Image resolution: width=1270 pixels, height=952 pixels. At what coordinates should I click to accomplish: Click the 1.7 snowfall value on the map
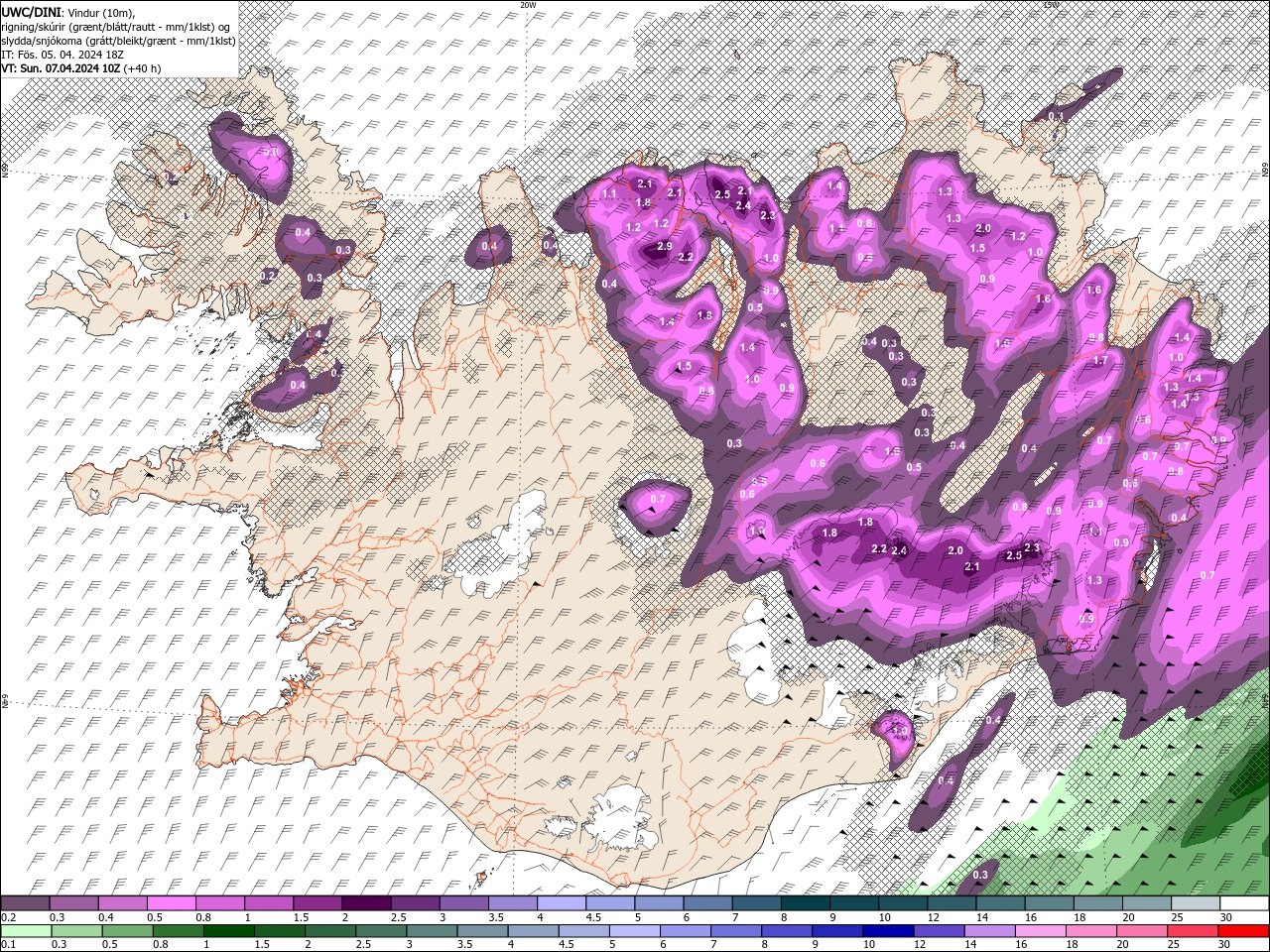click(x=1100, y=361)
